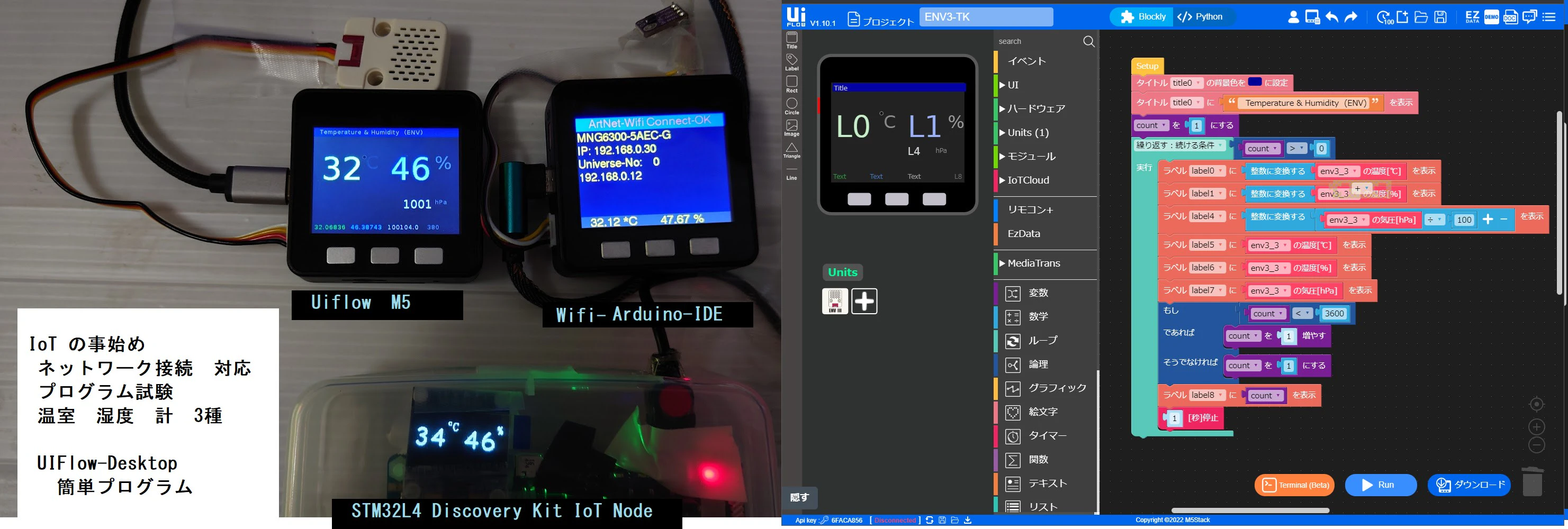Open the division operator dropdown
Screen dimensions: 1568x529
point(1435,220)
